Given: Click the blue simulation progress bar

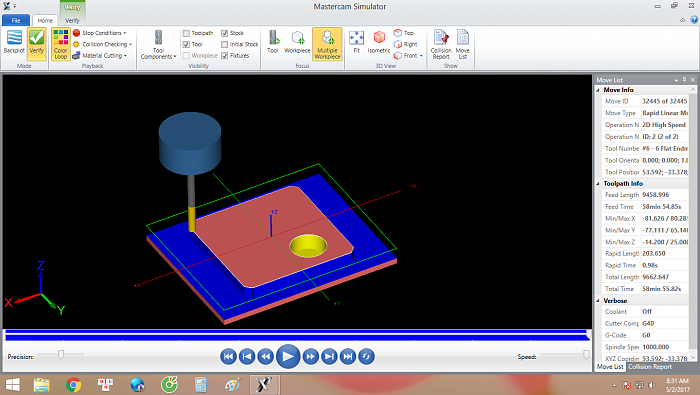Looking at the screenshot, I should click(x=296, y=335).
